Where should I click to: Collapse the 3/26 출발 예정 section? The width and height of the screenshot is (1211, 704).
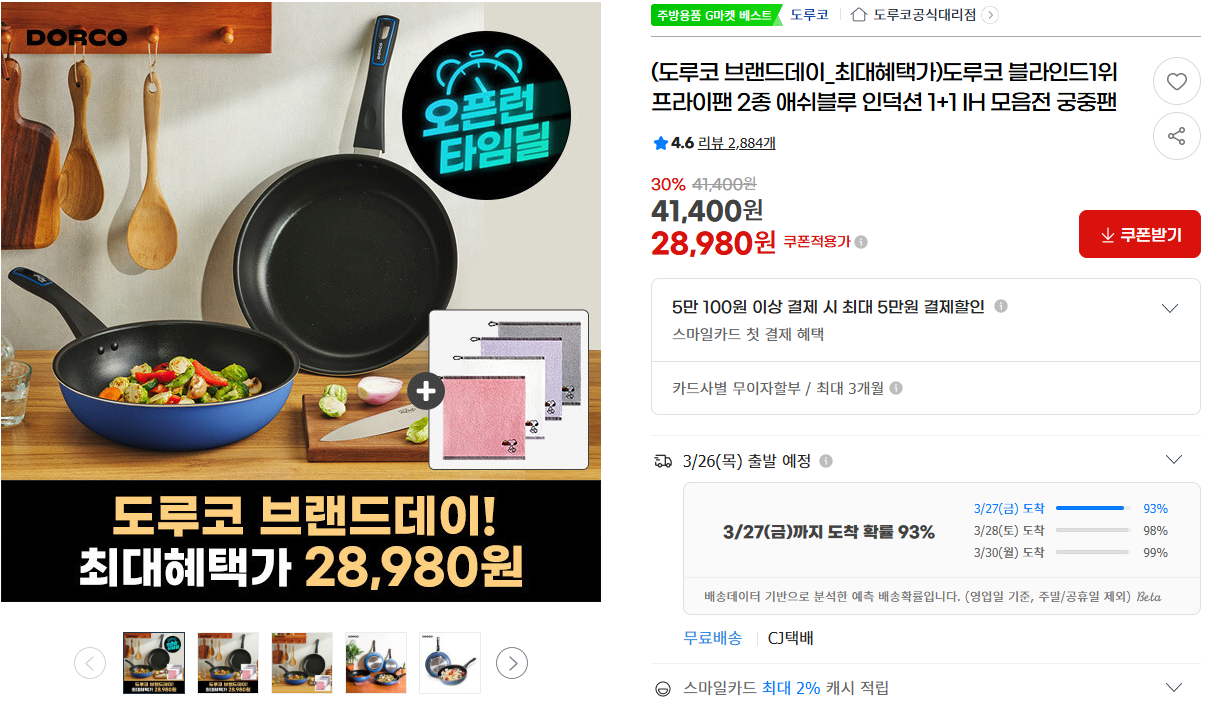point(1174,460)
